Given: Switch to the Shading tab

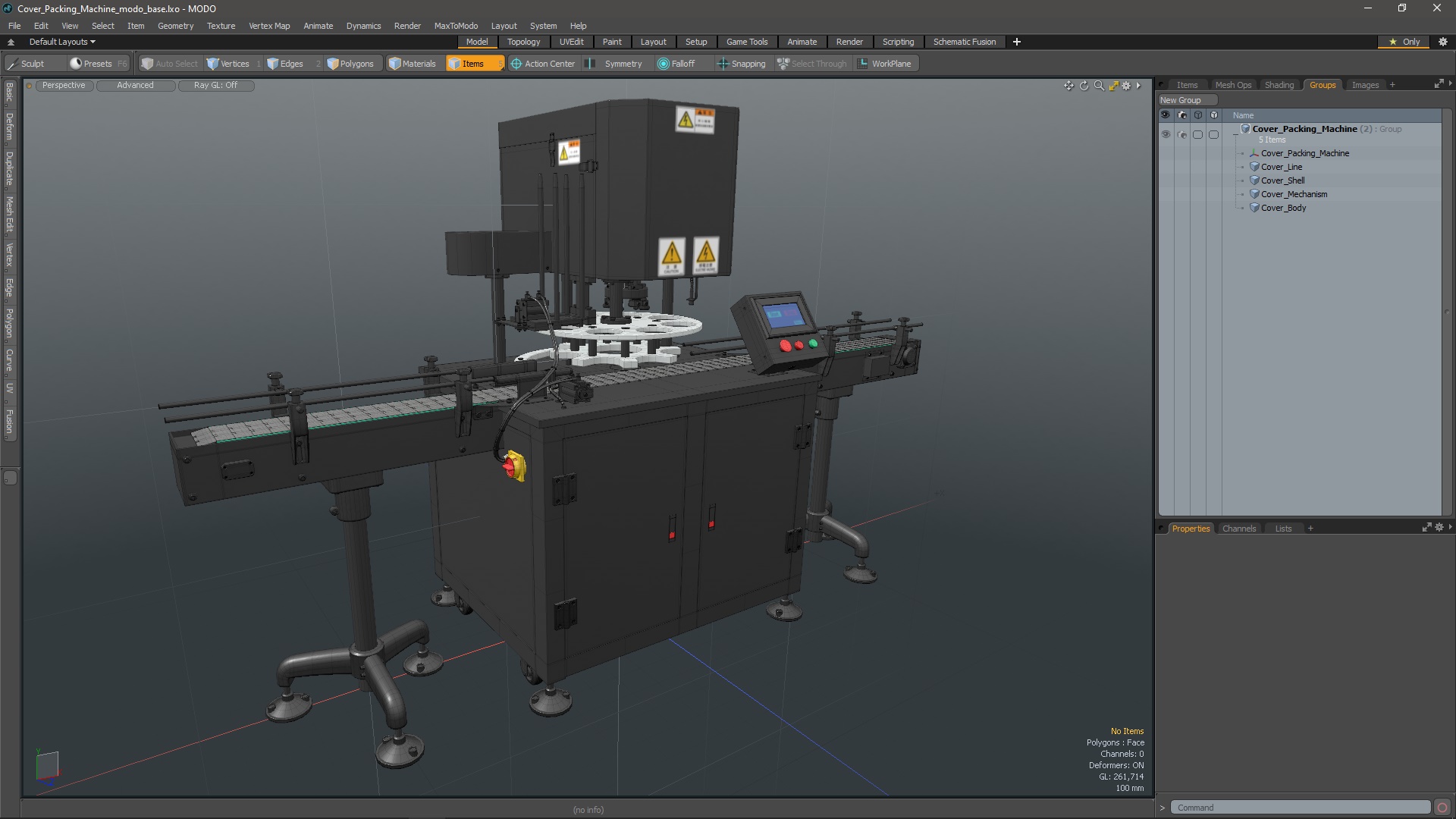Looking at the screenshot, I should point(1279,85).
